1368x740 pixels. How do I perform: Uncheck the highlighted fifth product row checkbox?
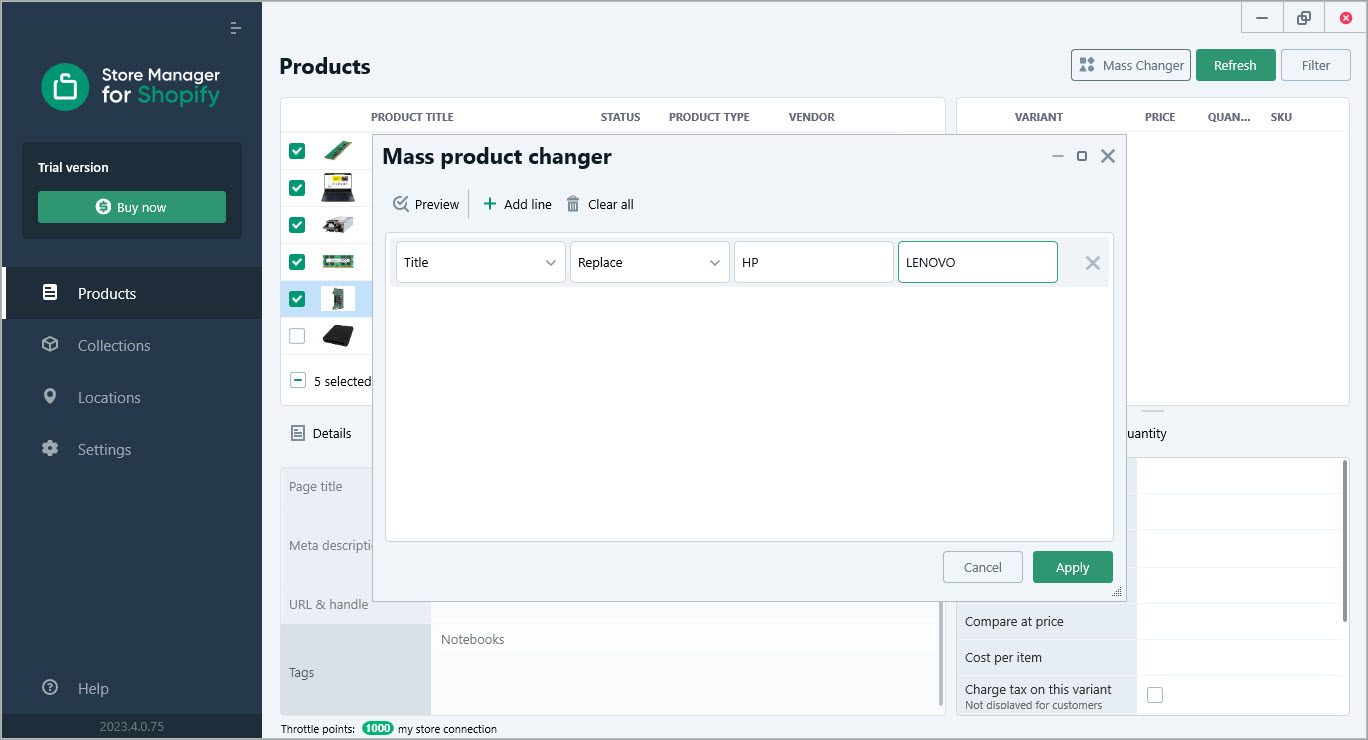pos(297,299)
